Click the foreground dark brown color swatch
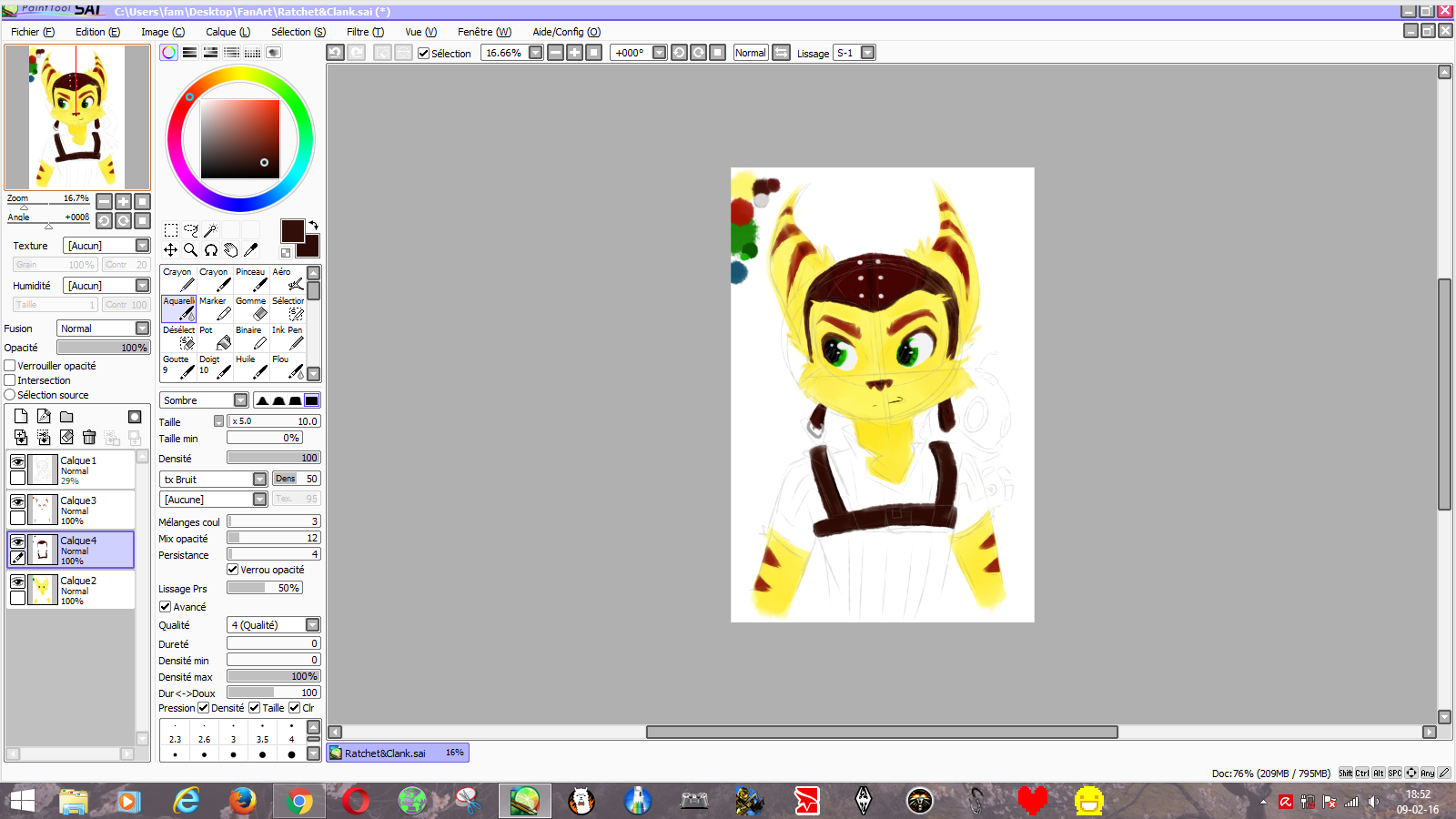The image size is (1456, 819). tap(292, 230)
